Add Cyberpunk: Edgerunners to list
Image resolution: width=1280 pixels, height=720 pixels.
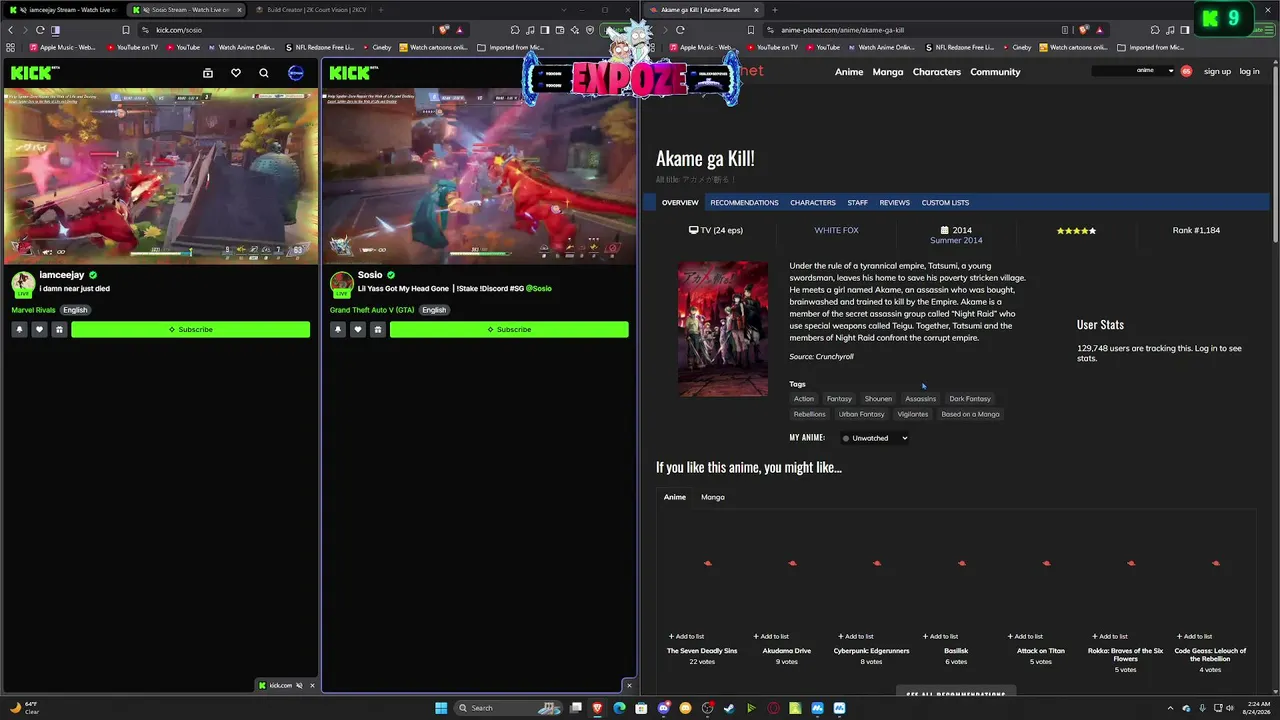coord(856,636)
